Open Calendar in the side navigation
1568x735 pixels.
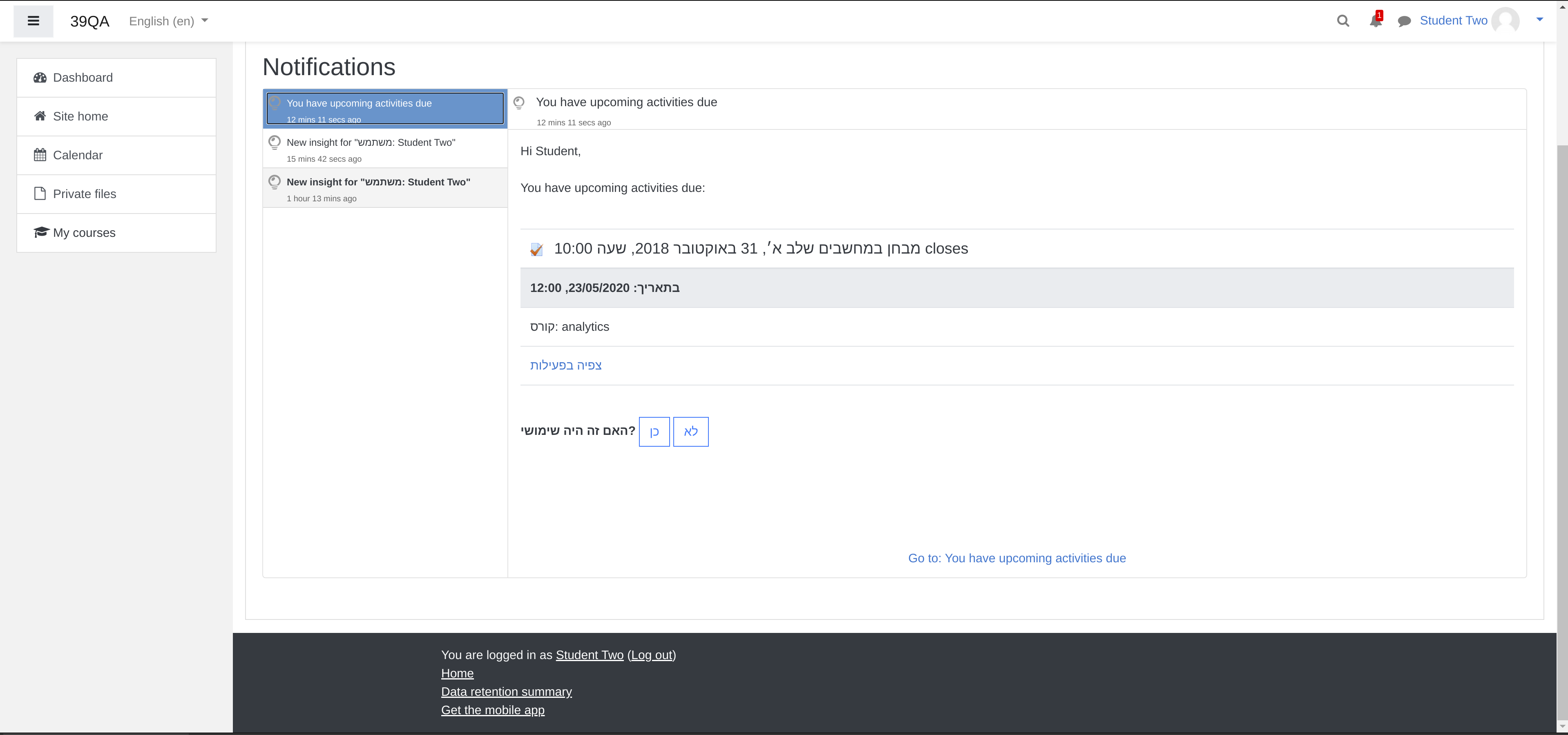click(x=116, y=156)
